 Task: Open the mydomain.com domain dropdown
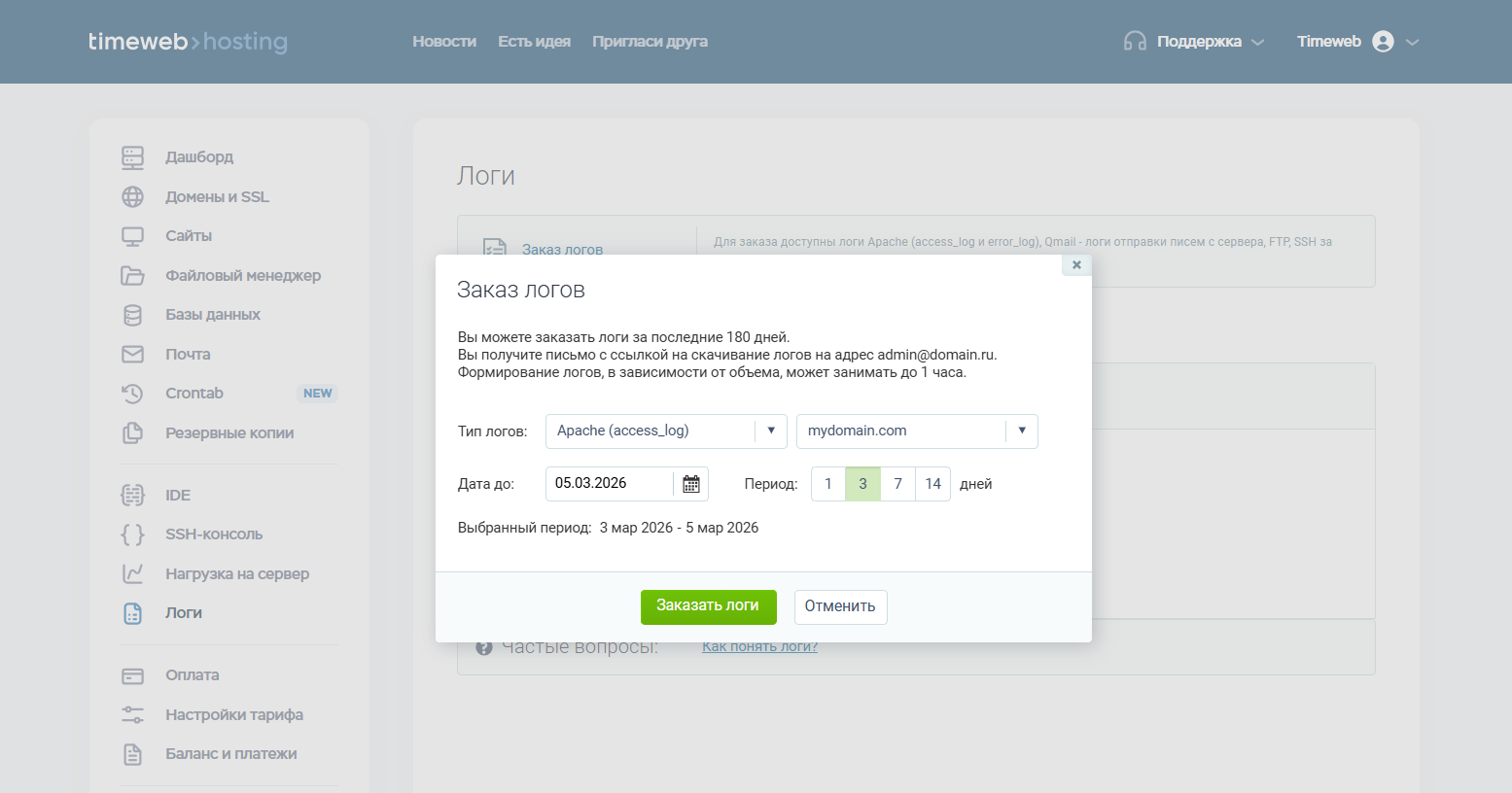click(x=1021, y=431)
